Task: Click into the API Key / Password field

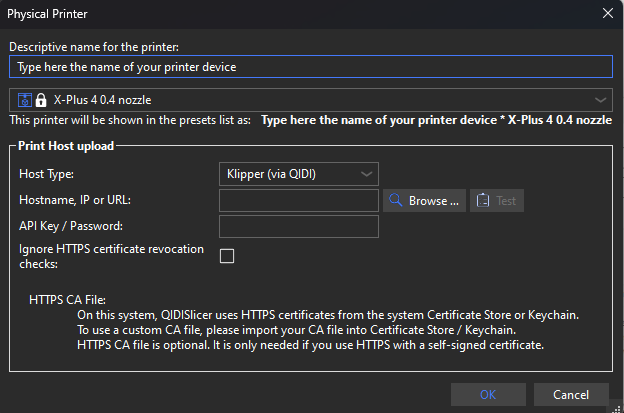Action: 298,227
